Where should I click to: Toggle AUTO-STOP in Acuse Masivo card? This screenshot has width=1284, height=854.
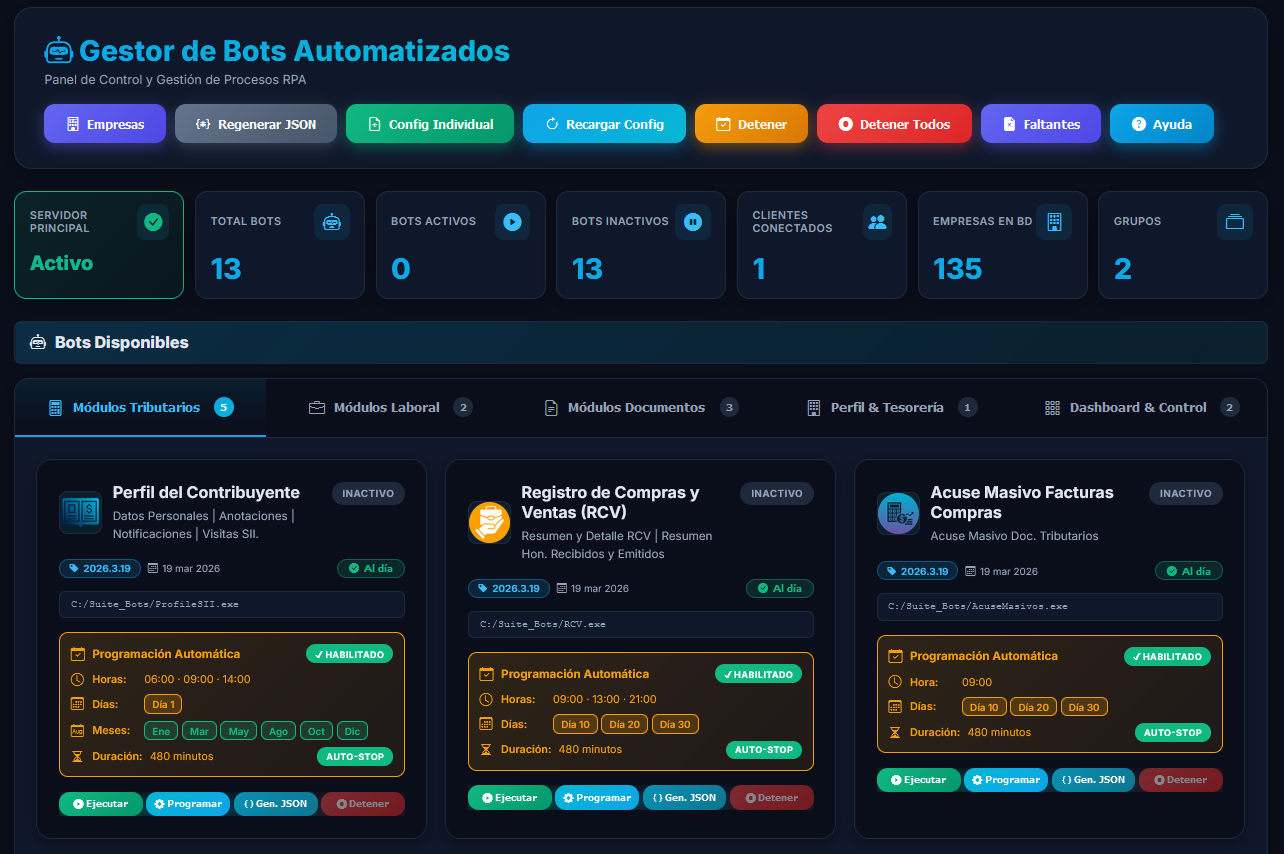(x=1173, y=732)
